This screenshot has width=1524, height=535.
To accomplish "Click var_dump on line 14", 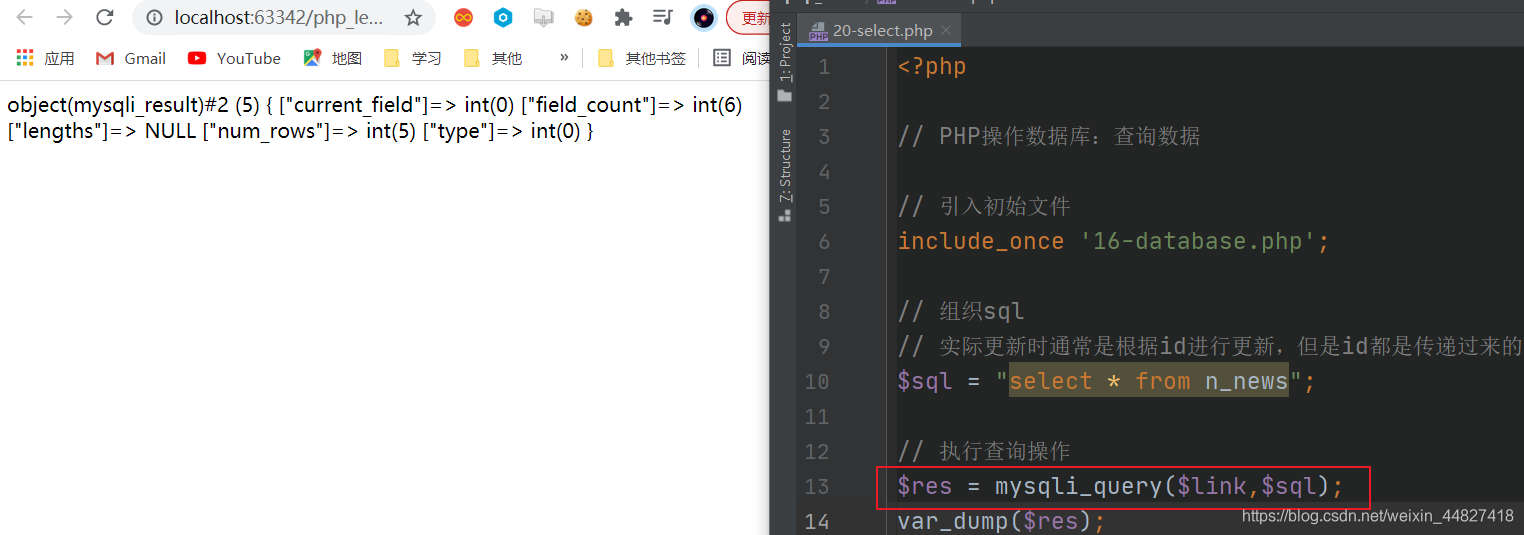I will (953, 521).
